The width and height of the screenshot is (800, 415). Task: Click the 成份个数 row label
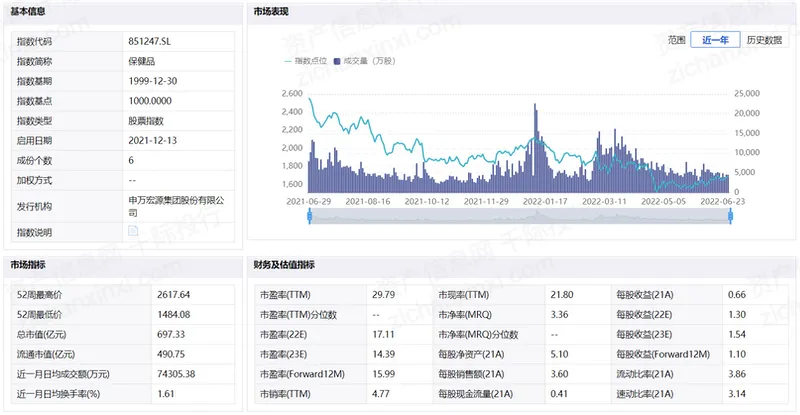(x=34, y=160)
